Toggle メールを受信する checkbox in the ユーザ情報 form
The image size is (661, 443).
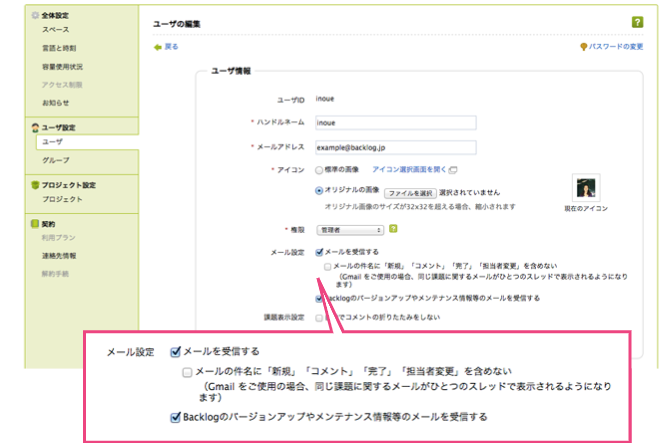(319, 252)
